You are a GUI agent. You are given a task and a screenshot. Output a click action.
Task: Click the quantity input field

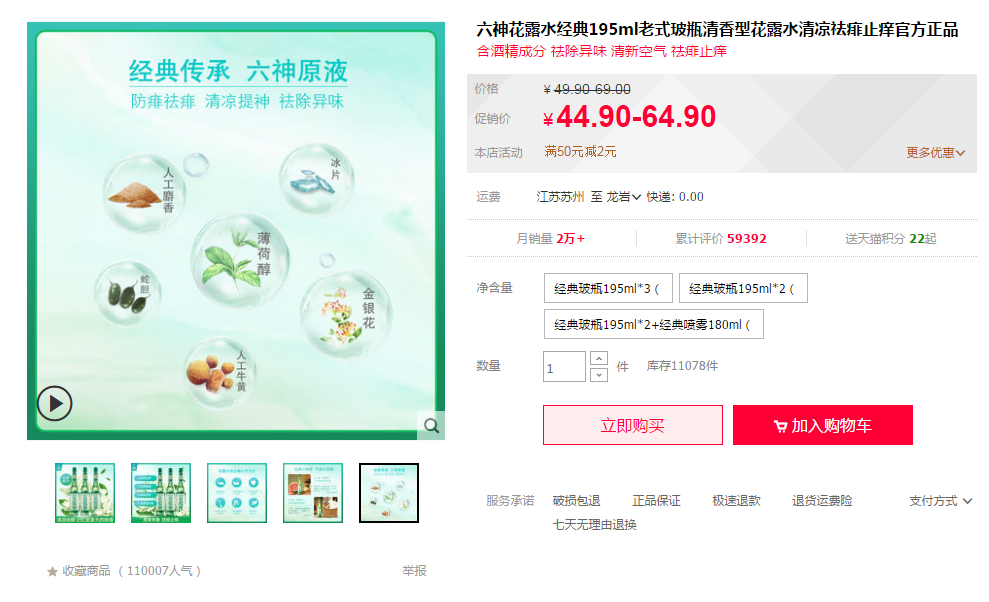pos(565,367)
